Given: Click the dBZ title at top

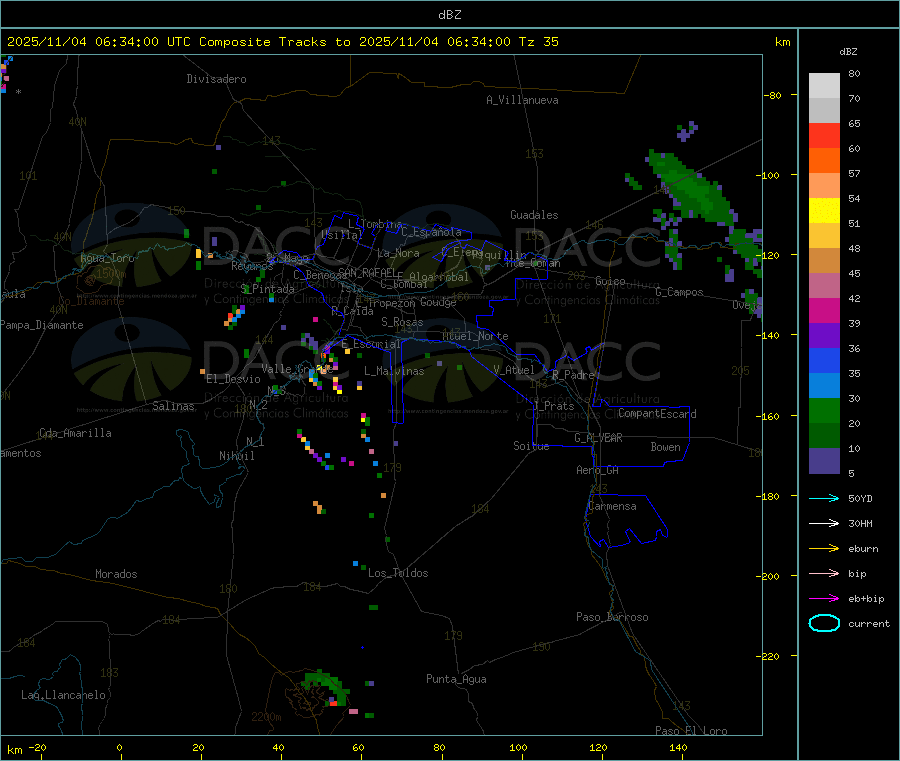Looking at the screenshot, I should (x=449, y=15).
